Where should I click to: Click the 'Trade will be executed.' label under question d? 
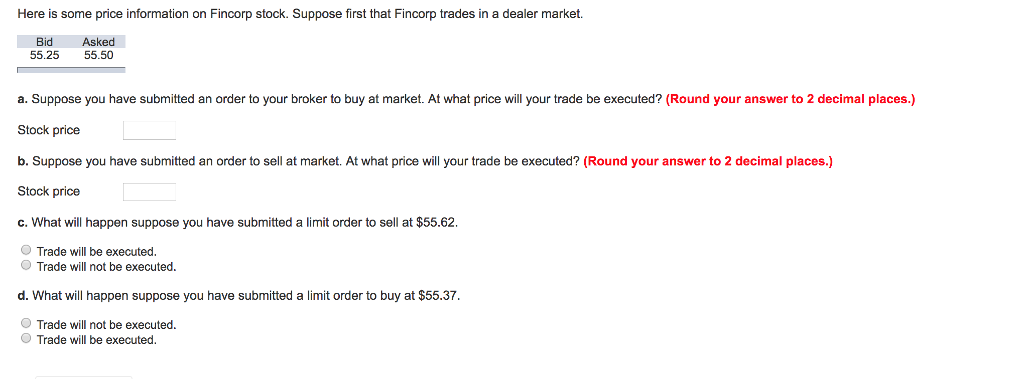(97, 340)
